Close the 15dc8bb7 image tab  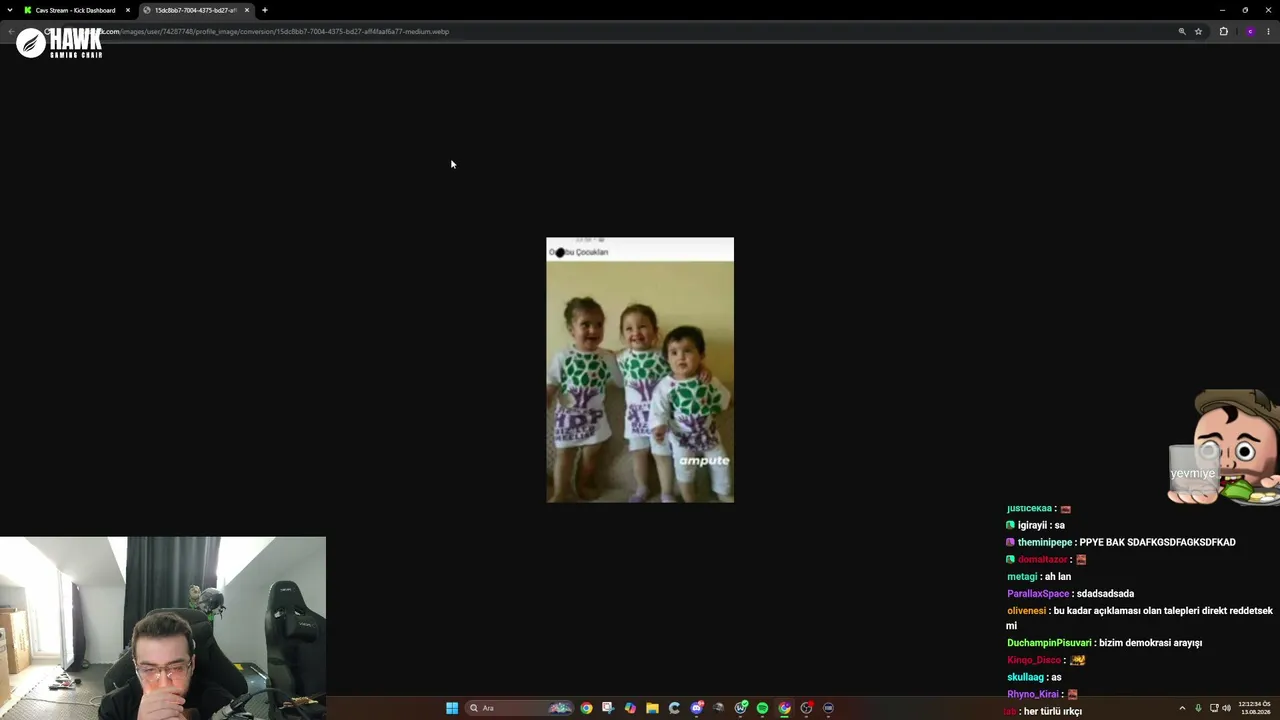[247, 10]
